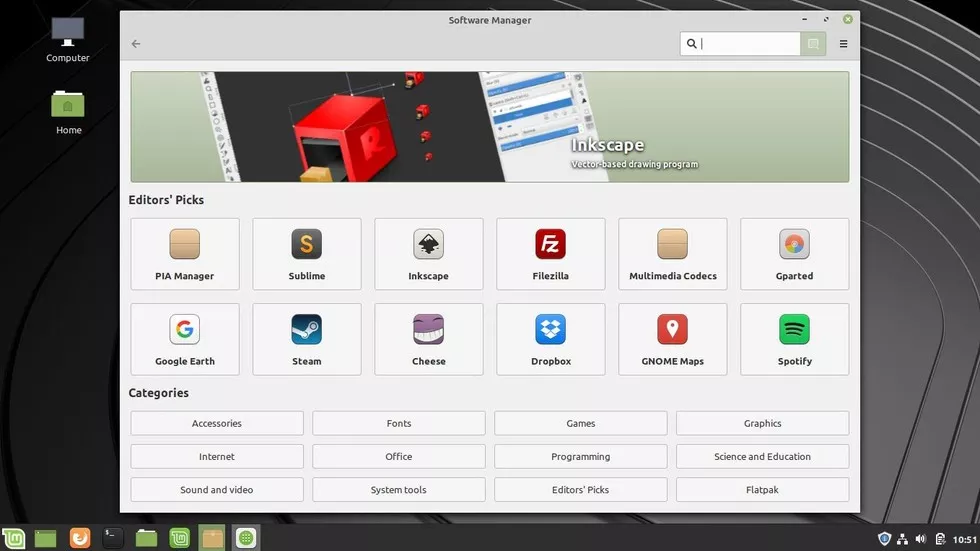This screenshot has height=551, width=980.
Task: Open the Sublime app tile
Action: (307, 254)
